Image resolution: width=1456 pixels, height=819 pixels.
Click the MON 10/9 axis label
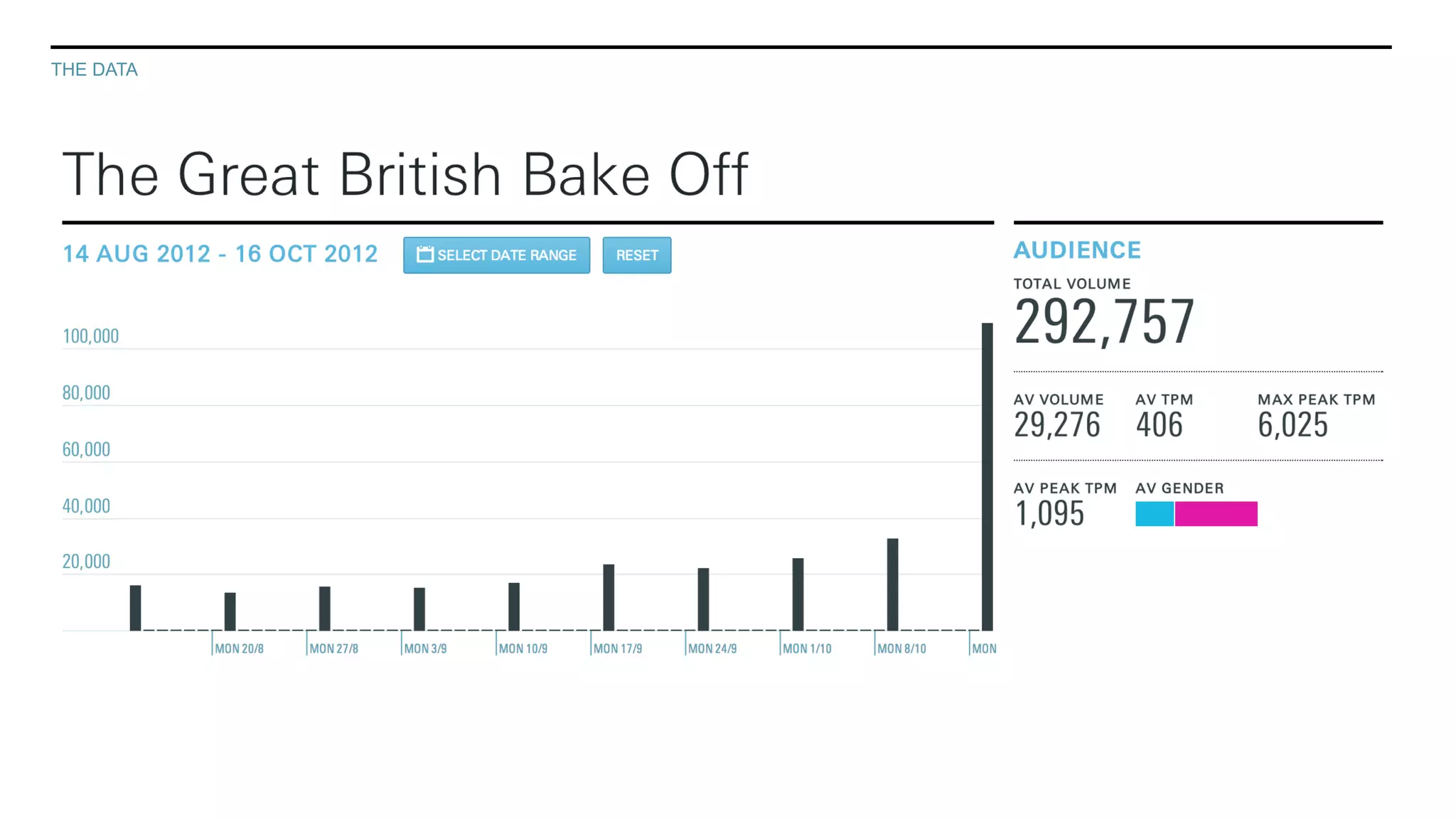point(523,648)
